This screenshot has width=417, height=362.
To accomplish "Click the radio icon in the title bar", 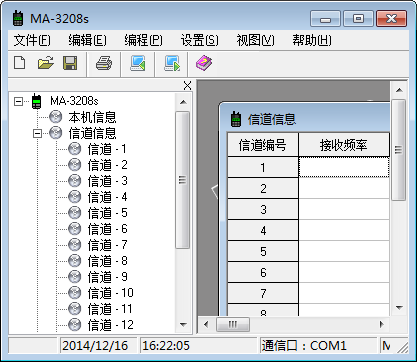I will (x=18, y=18).
